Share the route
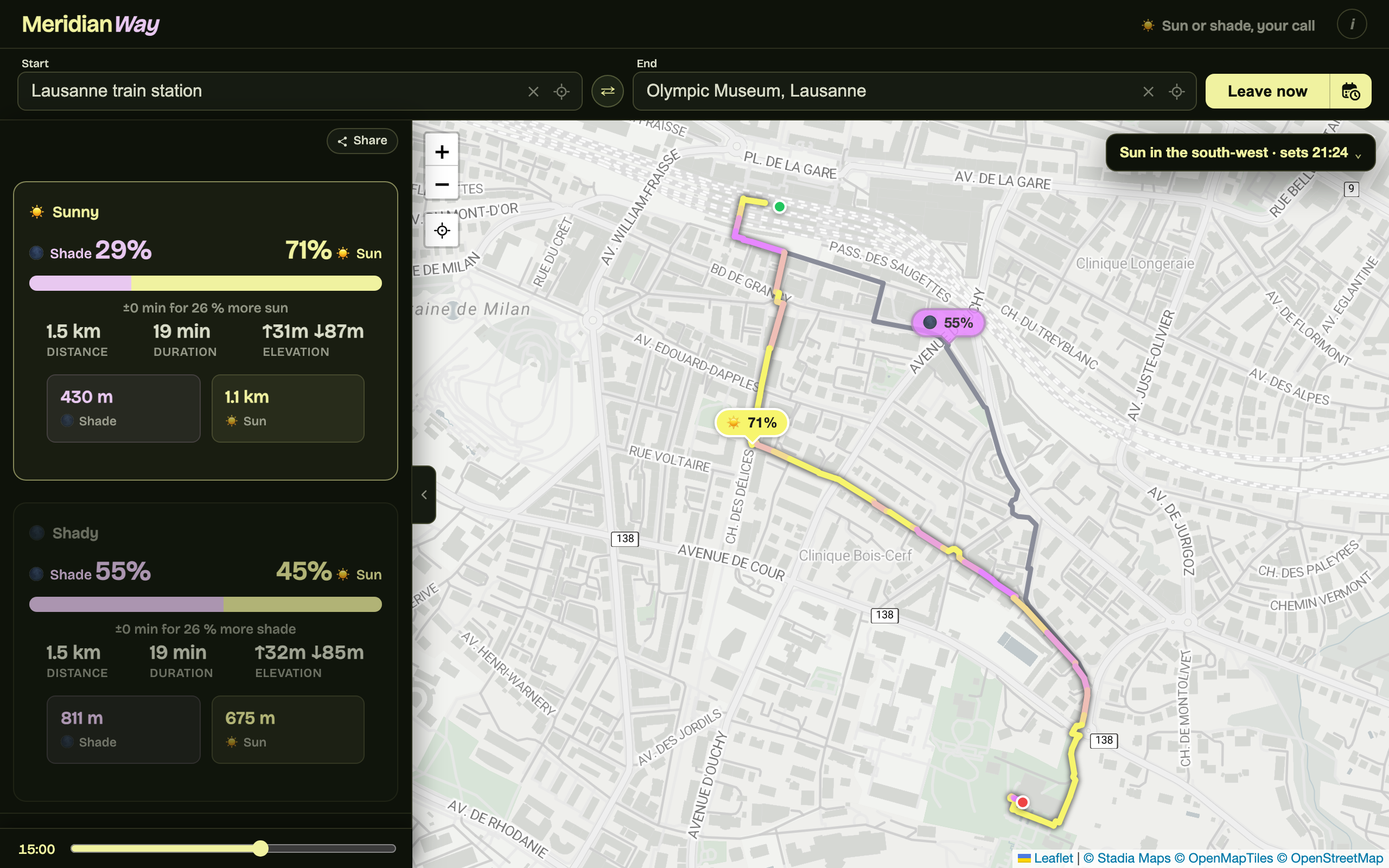Screen dimensions: 1389x868 362,141
